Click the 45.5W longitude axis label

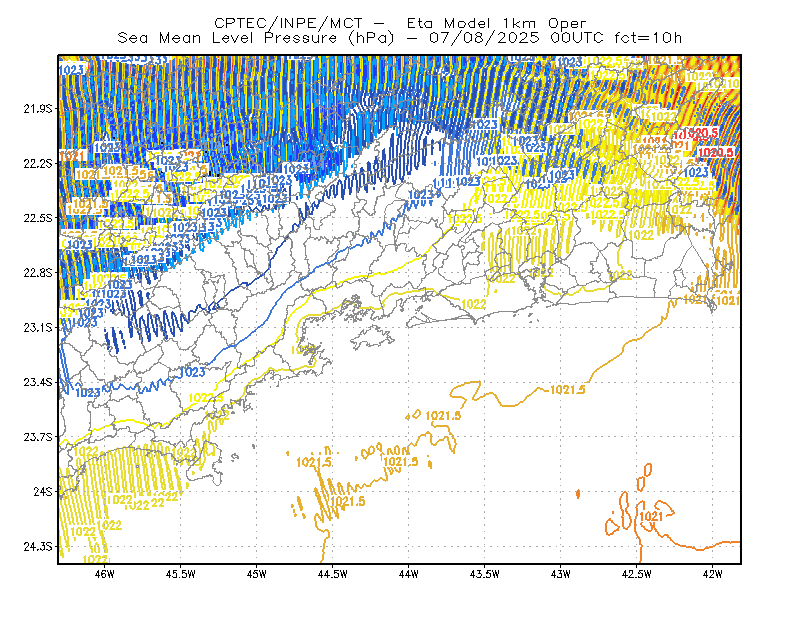(x=181, y=574)
